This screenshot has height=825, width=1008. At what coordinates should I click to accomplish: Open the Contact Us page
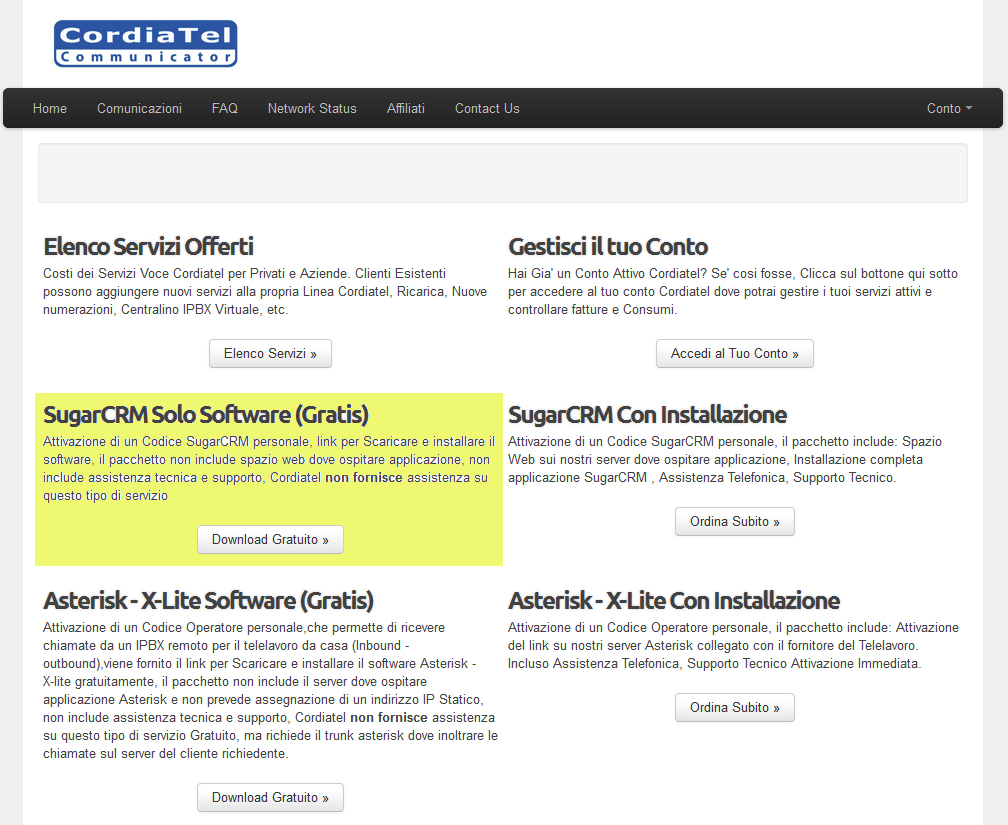pos(487,109)
